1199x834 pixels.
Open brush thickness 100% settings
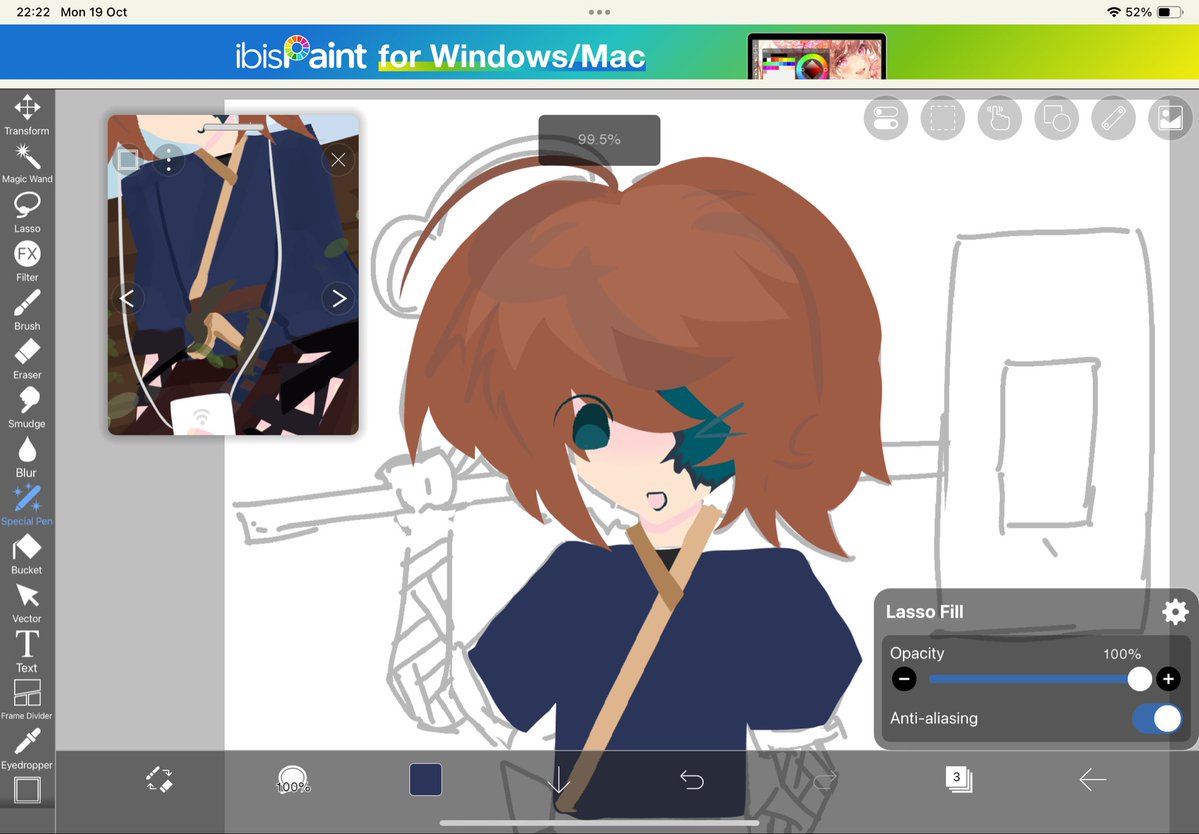(x=293, y=780)
